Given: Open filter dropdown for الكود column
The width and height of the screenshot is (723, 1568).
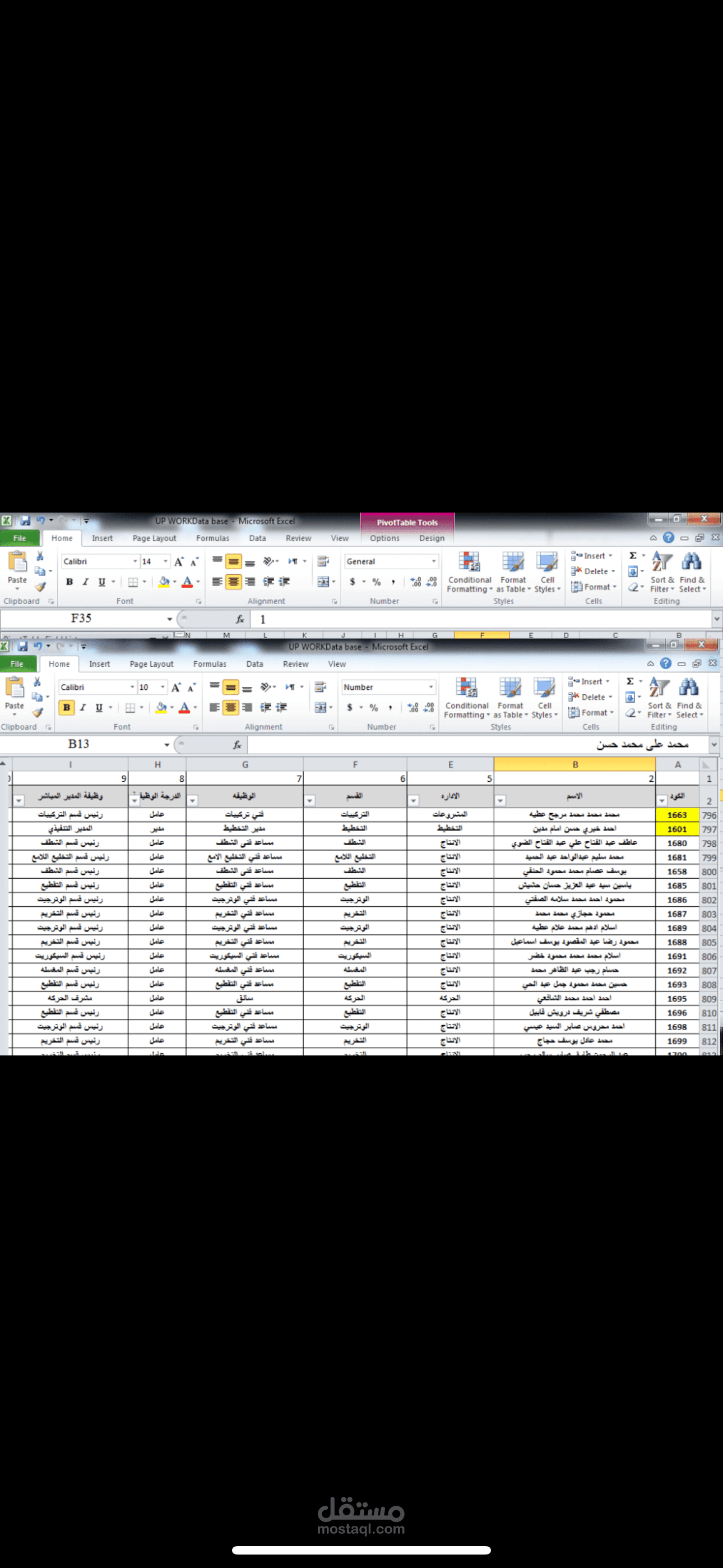Looking at the screenshot, I should tap(661, 800).
